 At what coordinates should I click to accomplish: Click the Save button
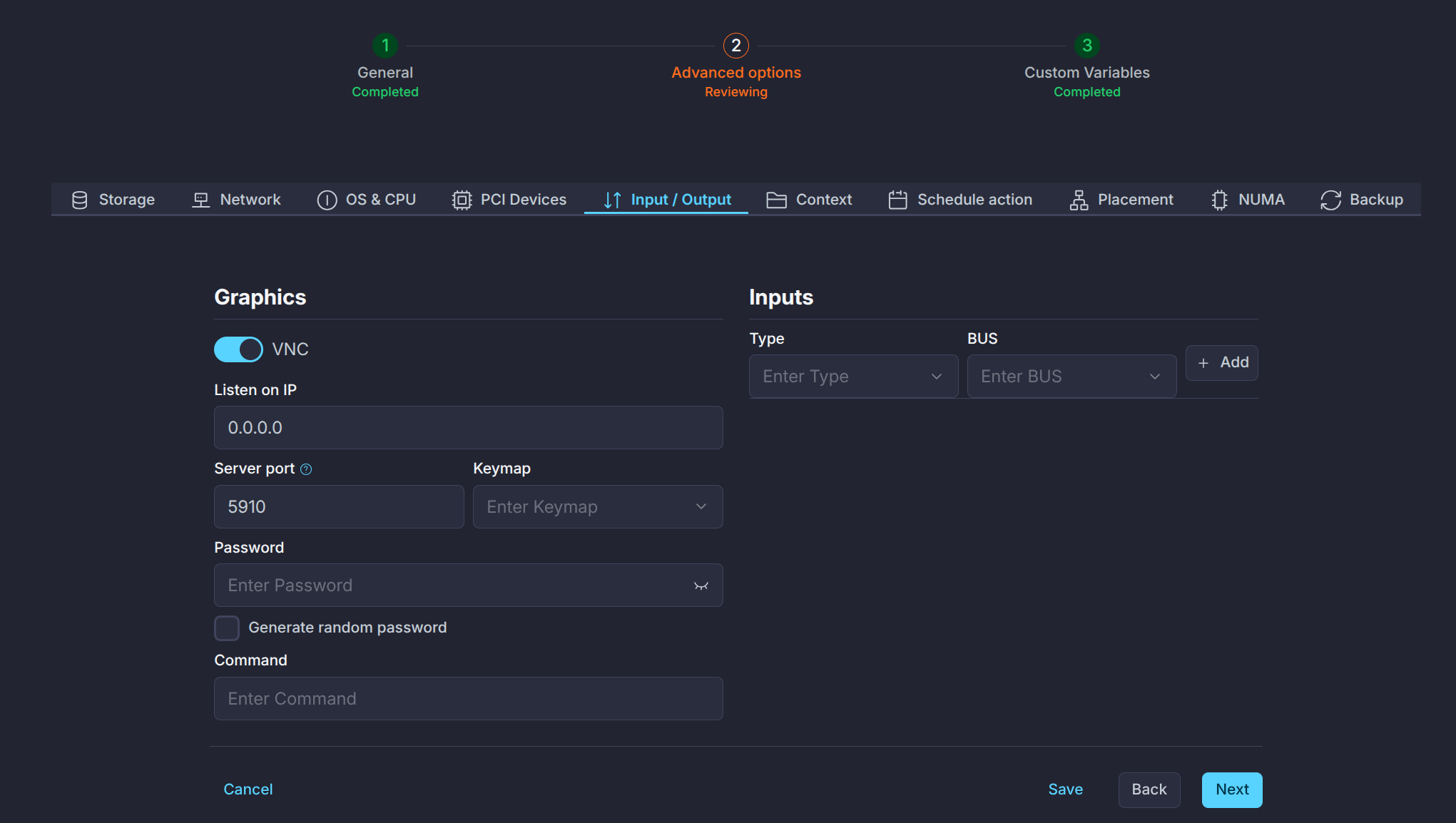[1066, 789]
